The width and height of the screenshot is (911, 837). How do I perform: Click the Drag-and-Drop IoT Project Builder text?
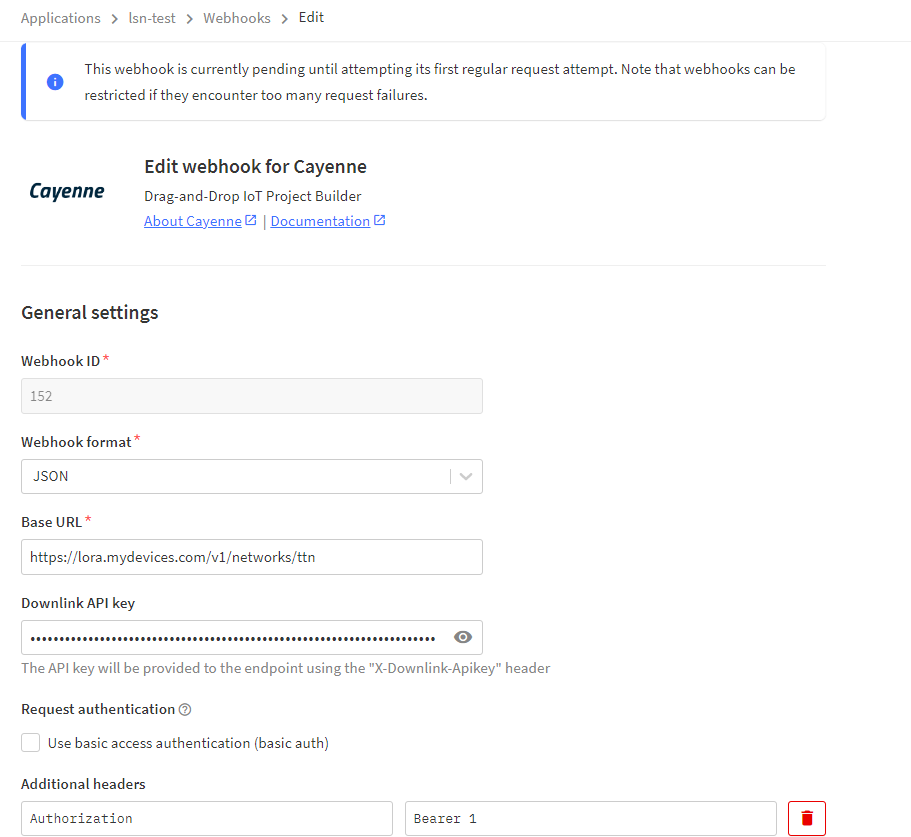[x=253, y=196]
